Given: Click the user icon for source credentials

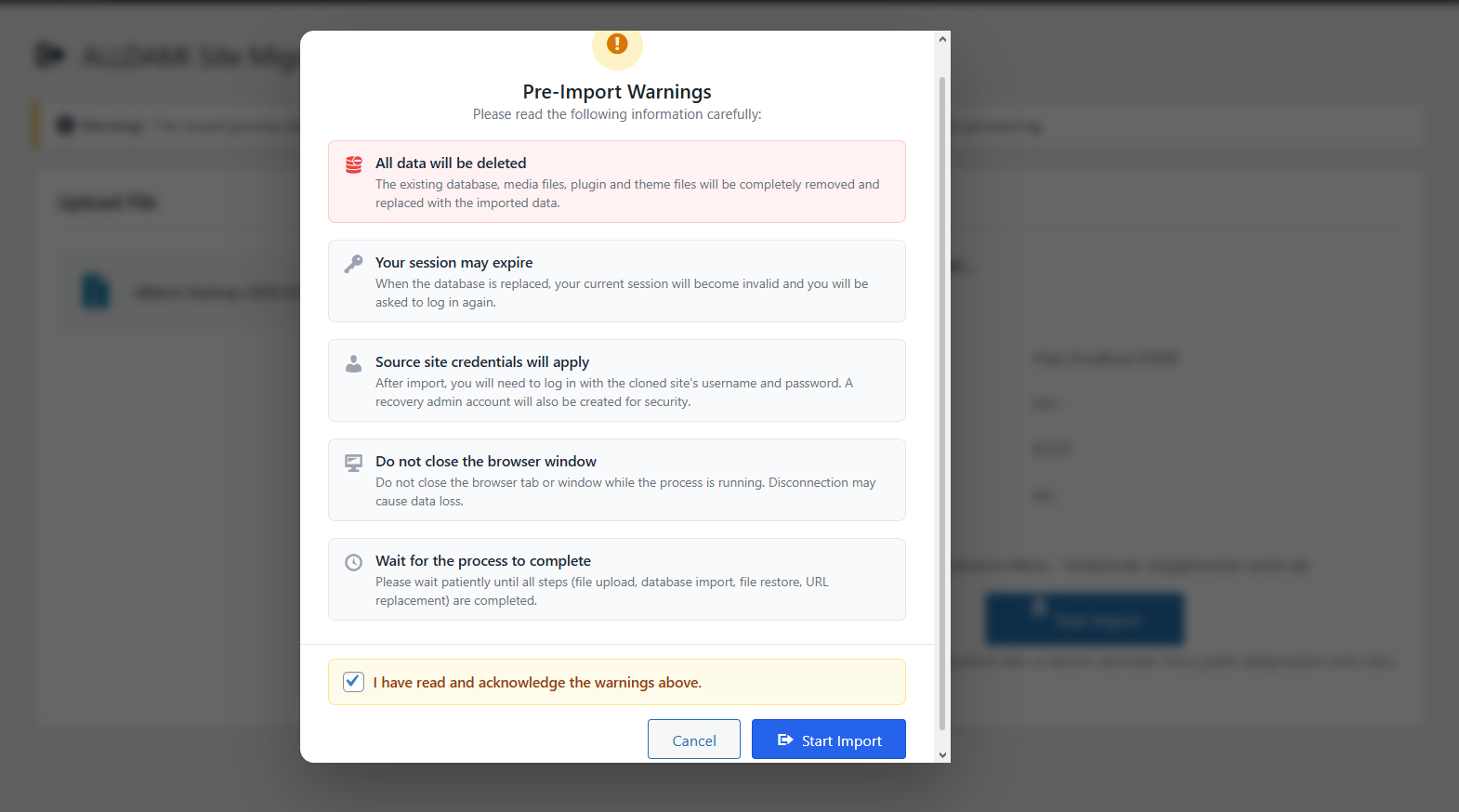Looking at the screenshot, I should click(x=354, y=363).
